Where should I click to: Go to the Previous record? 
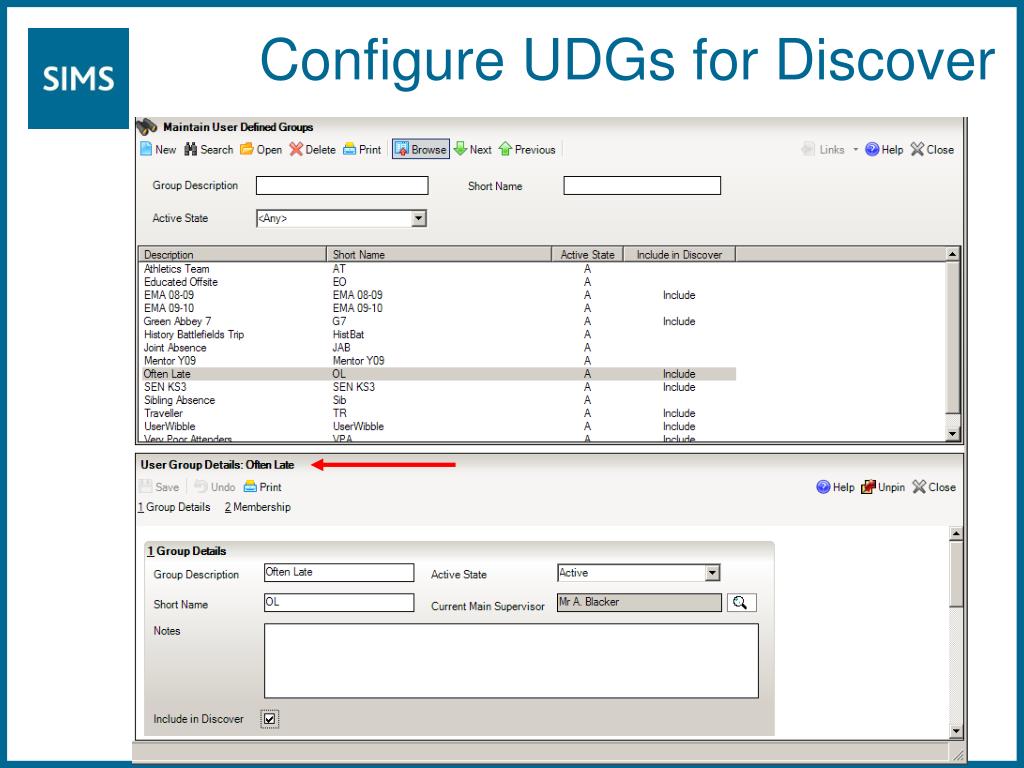526,150
